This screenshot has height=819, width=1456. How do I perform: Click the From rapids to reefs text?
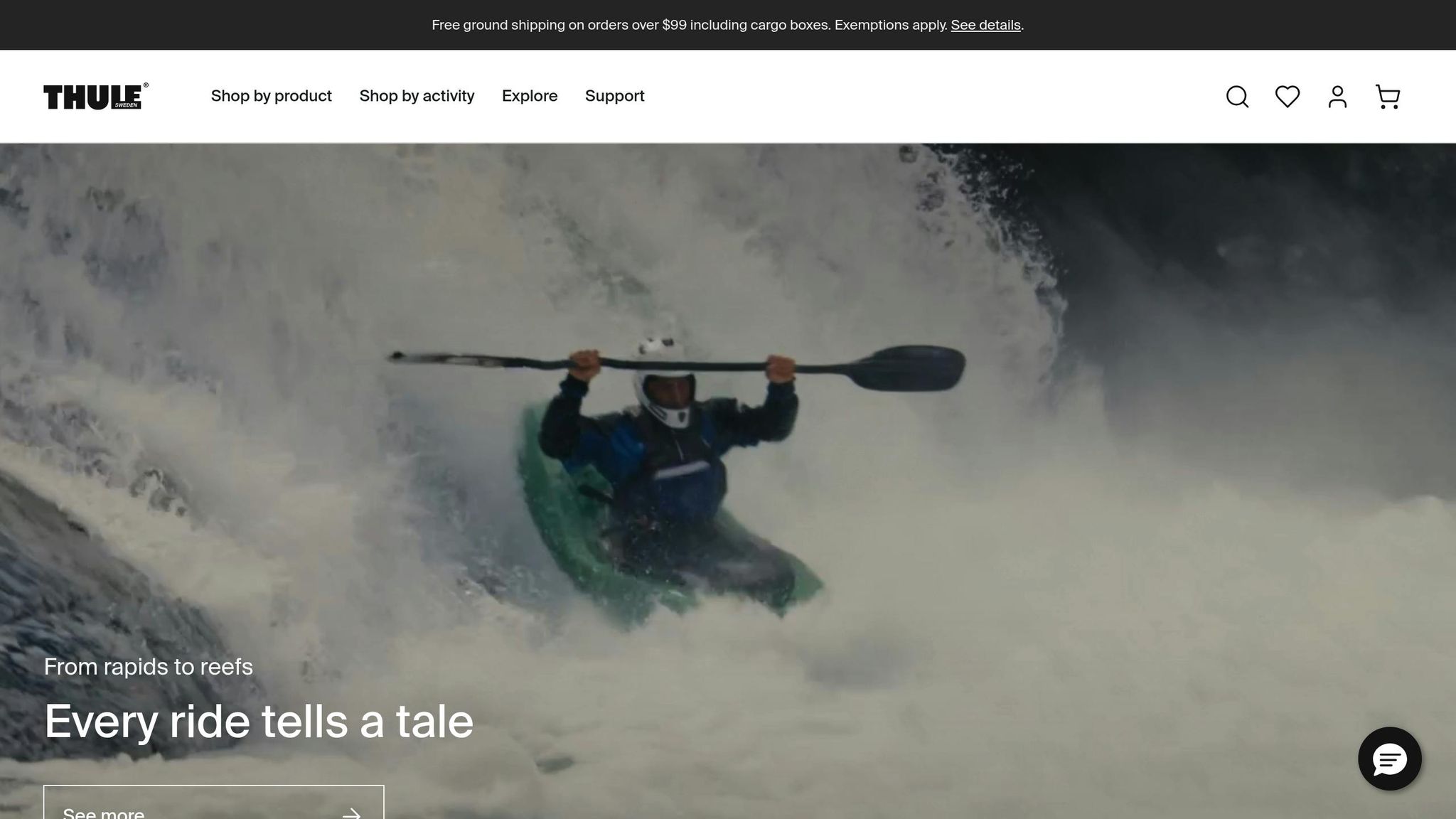click(149, 667)
